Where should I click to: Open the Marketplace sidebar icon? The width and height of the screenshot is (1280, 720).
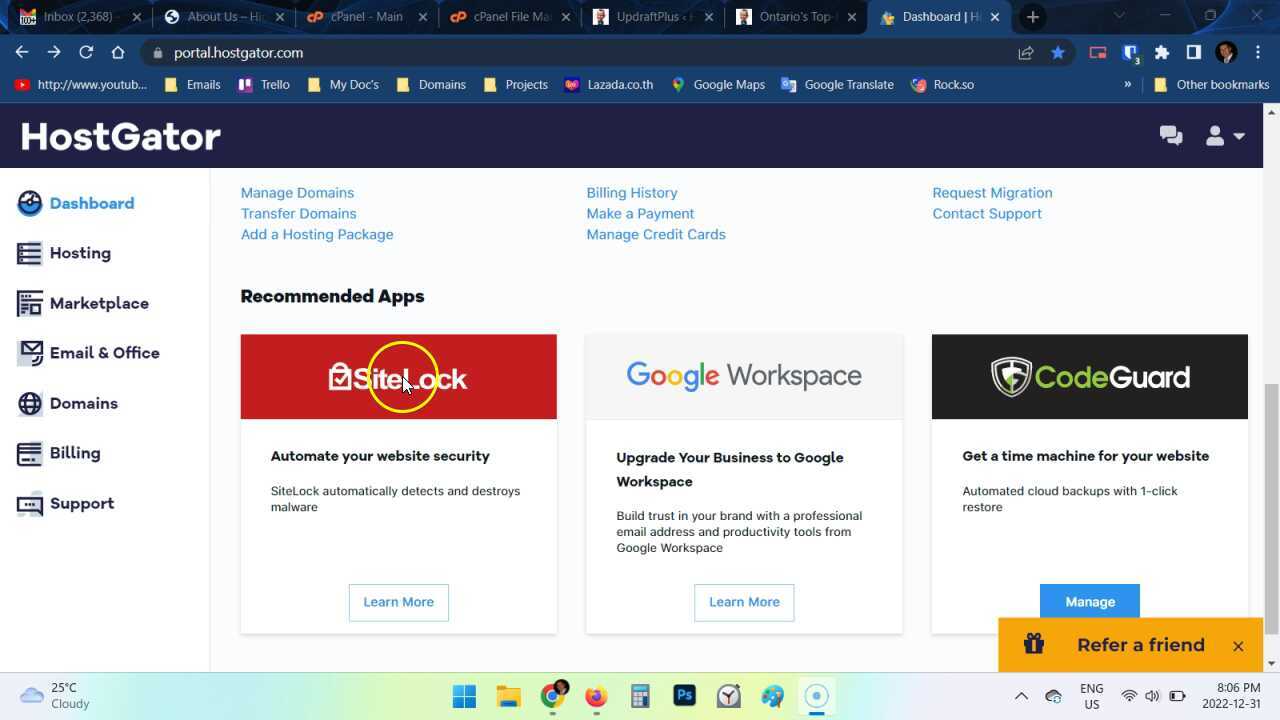point(30,303)
